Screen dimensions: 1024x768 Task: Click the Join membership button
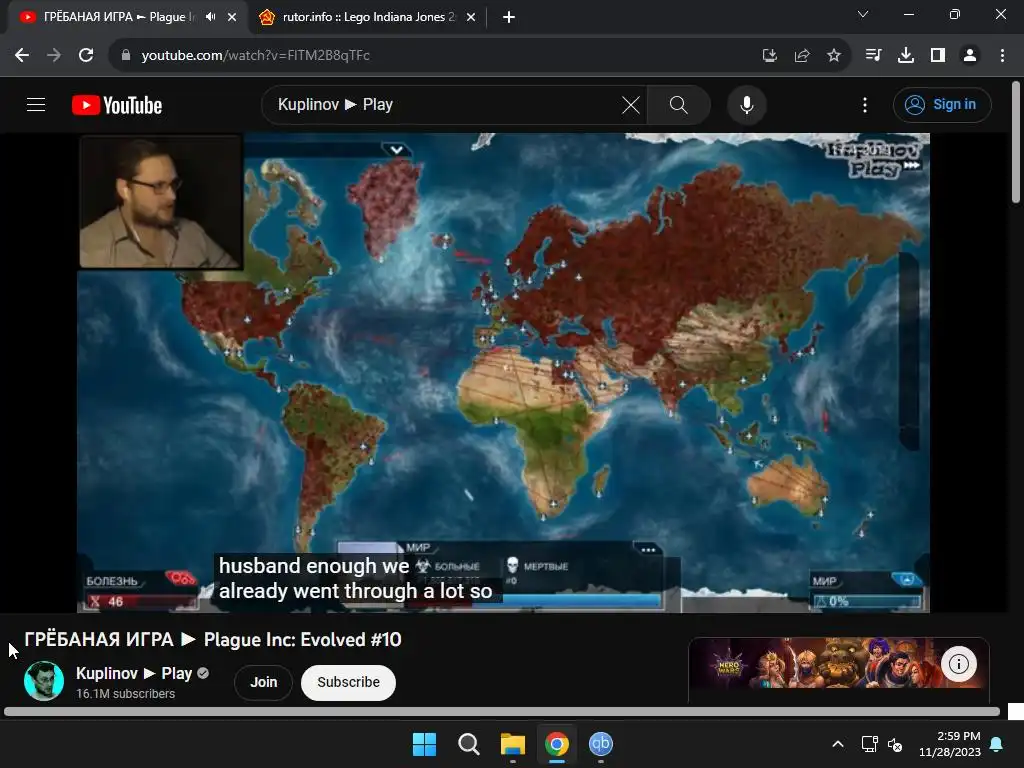[263, 682]
